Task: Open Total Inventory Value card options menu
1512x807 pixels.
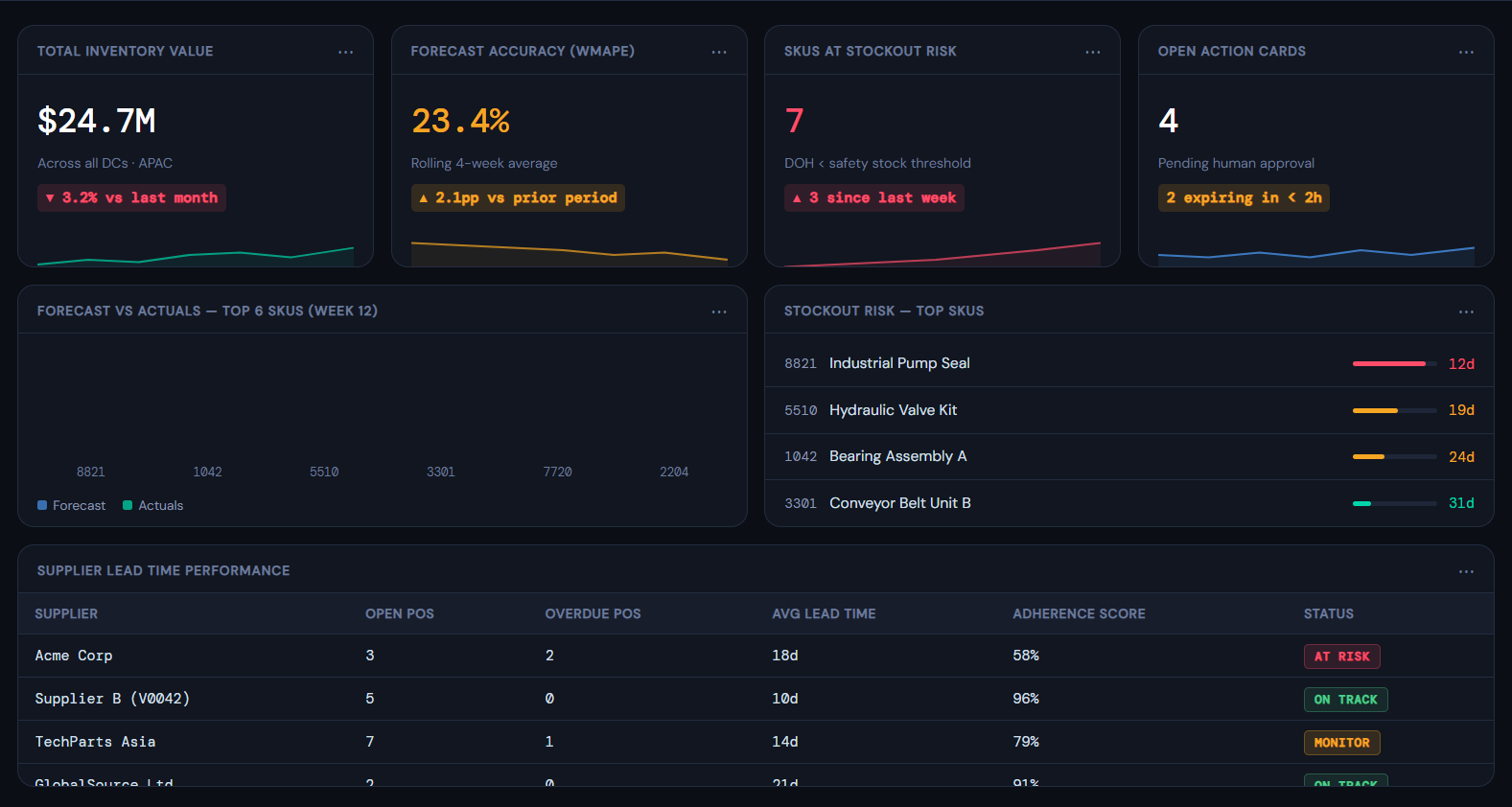Action: point(346,52)
